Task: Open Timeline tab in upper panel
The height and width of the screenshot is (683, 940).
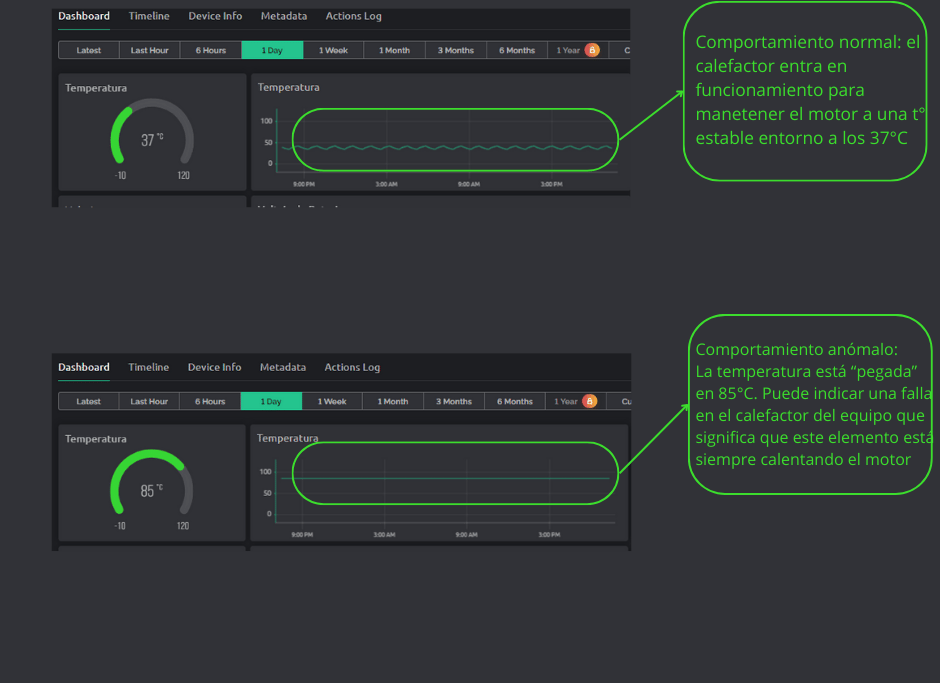Action: coord(149,16)
